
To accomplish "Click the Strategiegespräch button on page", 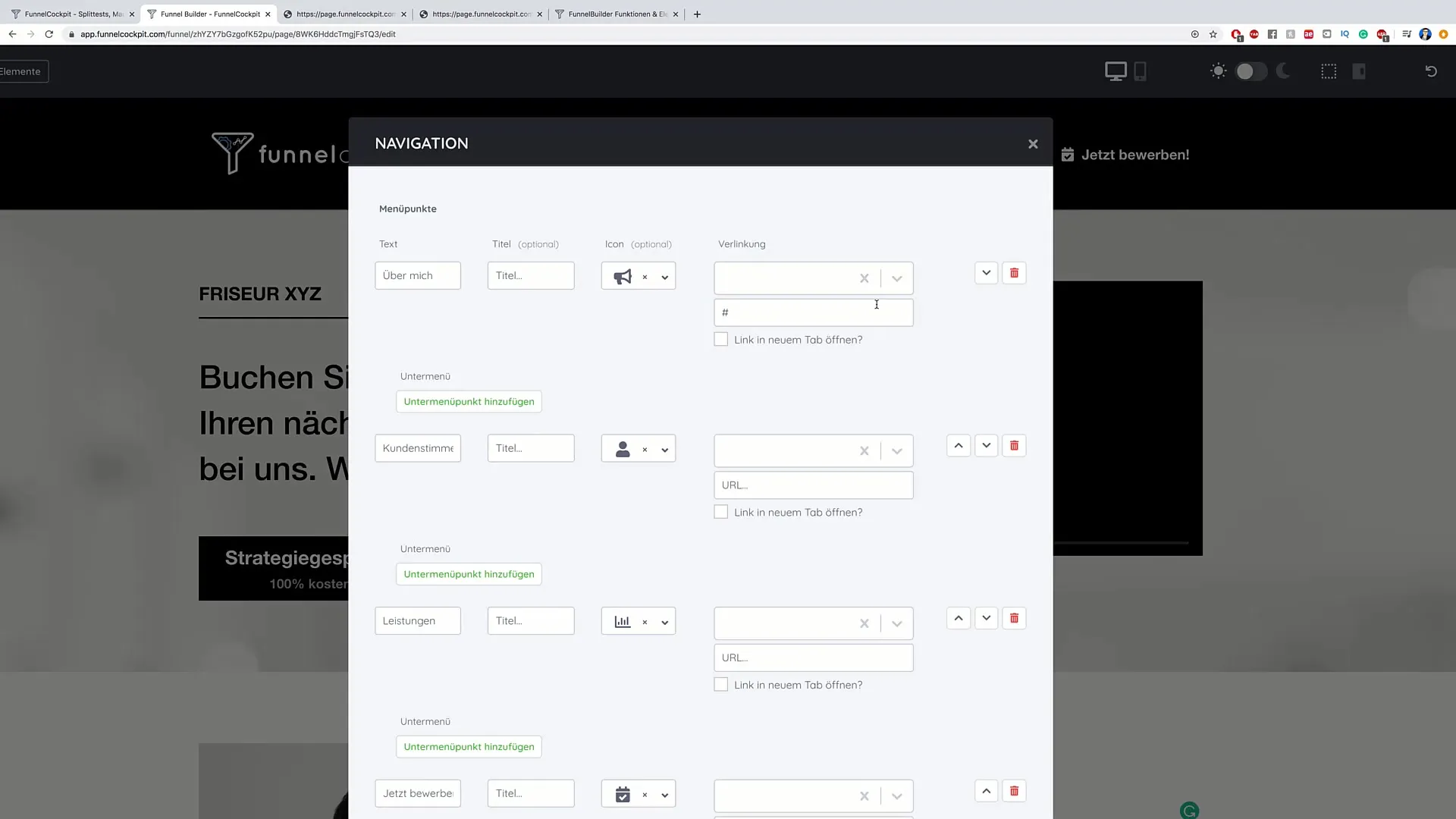I will [x=274, y=569].
